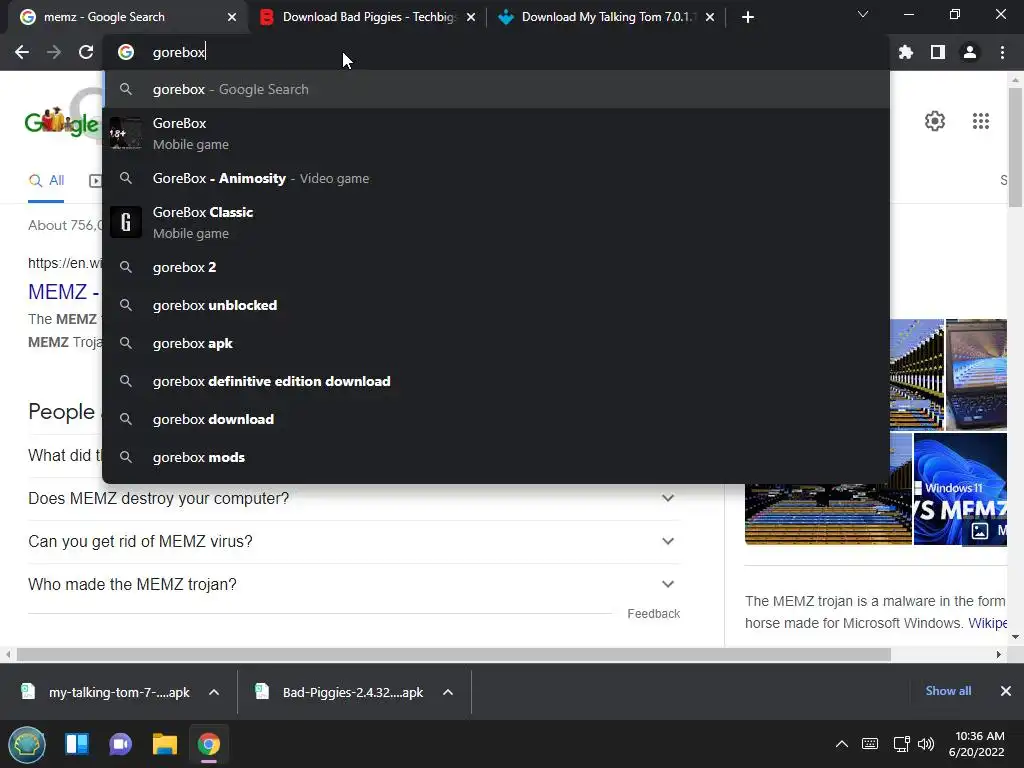
Task: Select the 'gorebox unblocked' suggestion
Action: tap(496, 305)
